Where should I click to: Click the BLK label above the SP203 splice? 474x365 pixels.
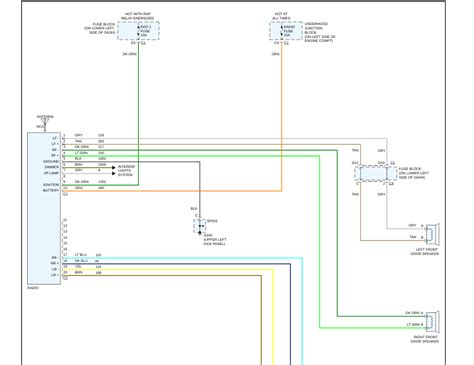tap(194, 209)
